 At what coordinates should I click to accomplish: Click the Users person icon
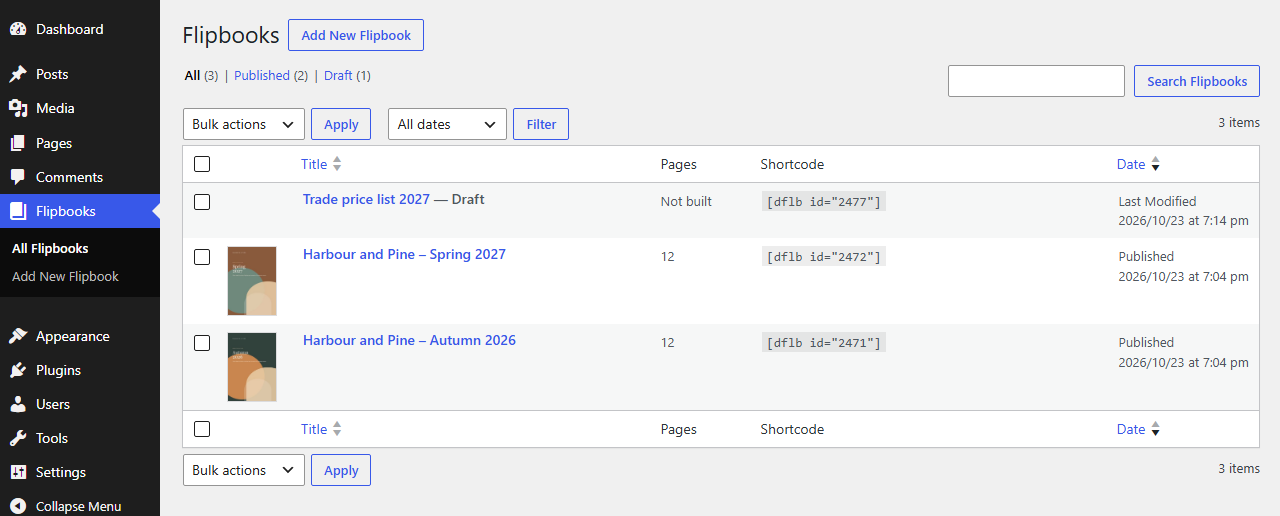[x=18, y=404]
